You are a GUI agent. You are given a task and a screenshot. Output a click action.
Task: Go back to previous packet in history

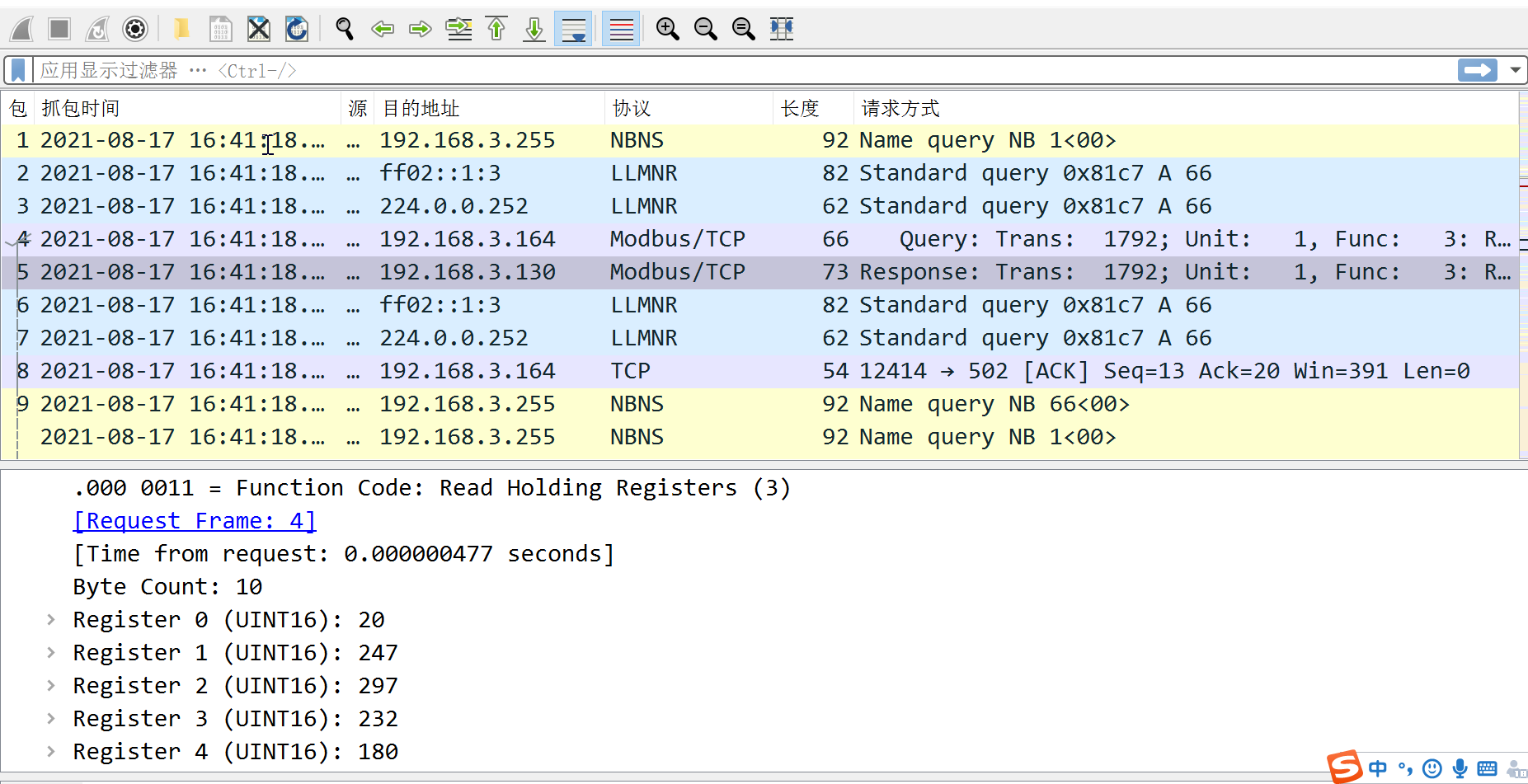pos(383,29)
